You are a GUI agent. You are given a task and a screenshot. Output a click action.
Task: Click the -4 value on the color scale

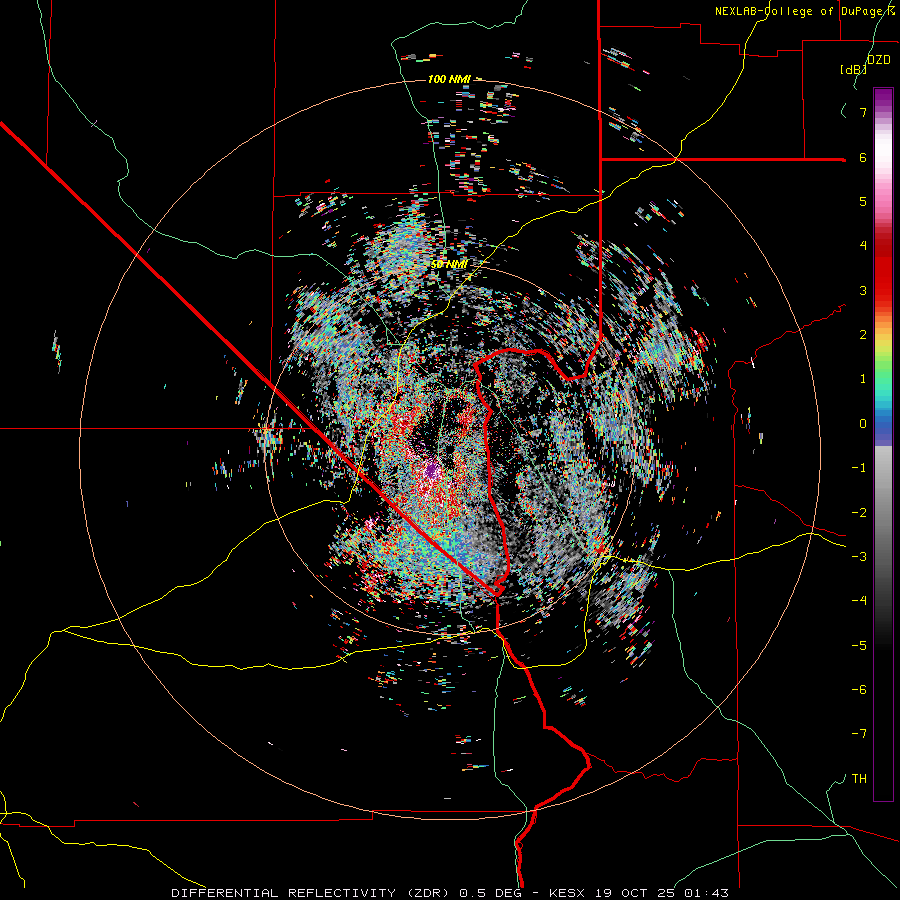tap(859, 600)
